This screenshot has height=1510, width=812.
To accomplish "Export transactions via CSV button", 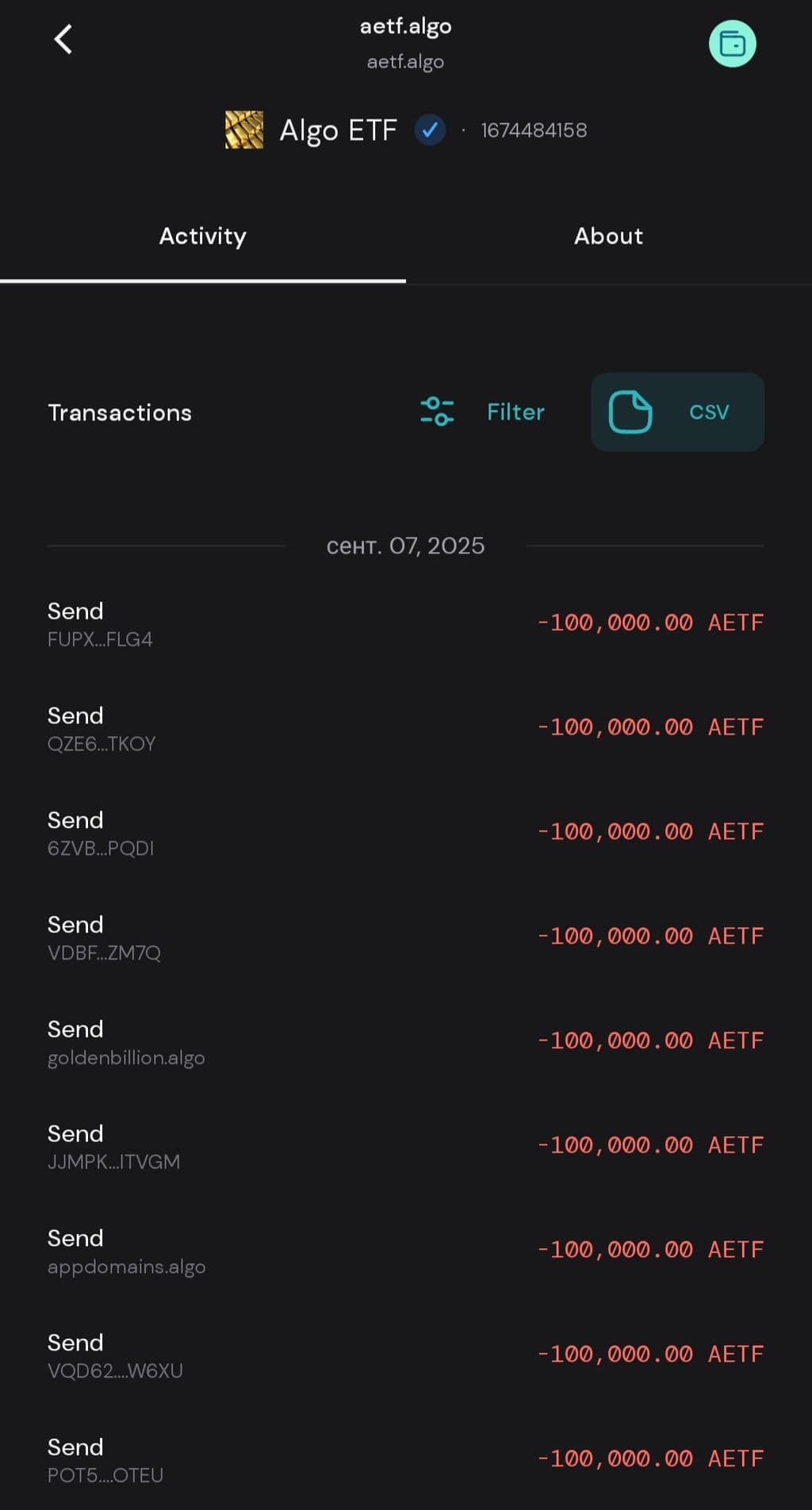I will [x=678, y=412].
